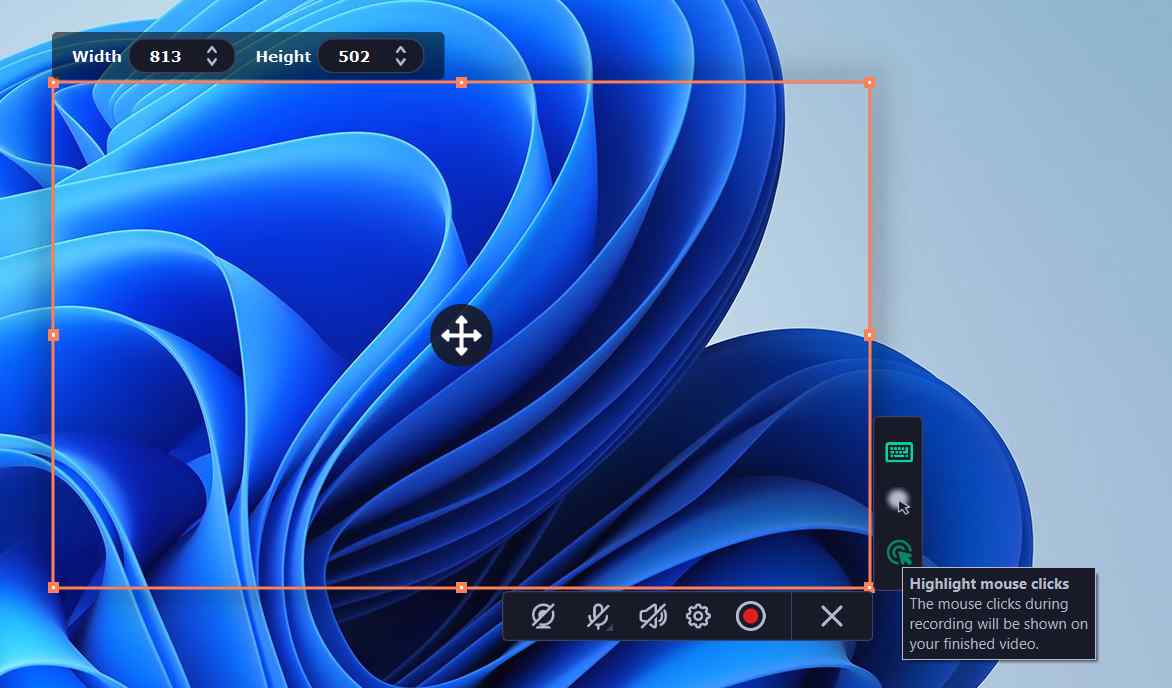Click right-middle handle of capture frame
This screenshot has height=688, width=1172.
click(x=869, y=335)
